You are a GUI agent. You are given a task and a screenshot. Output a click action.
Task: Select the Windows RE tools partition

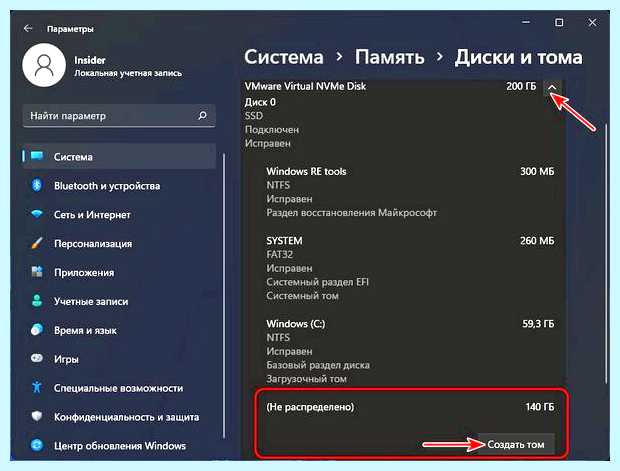(410, 192)
